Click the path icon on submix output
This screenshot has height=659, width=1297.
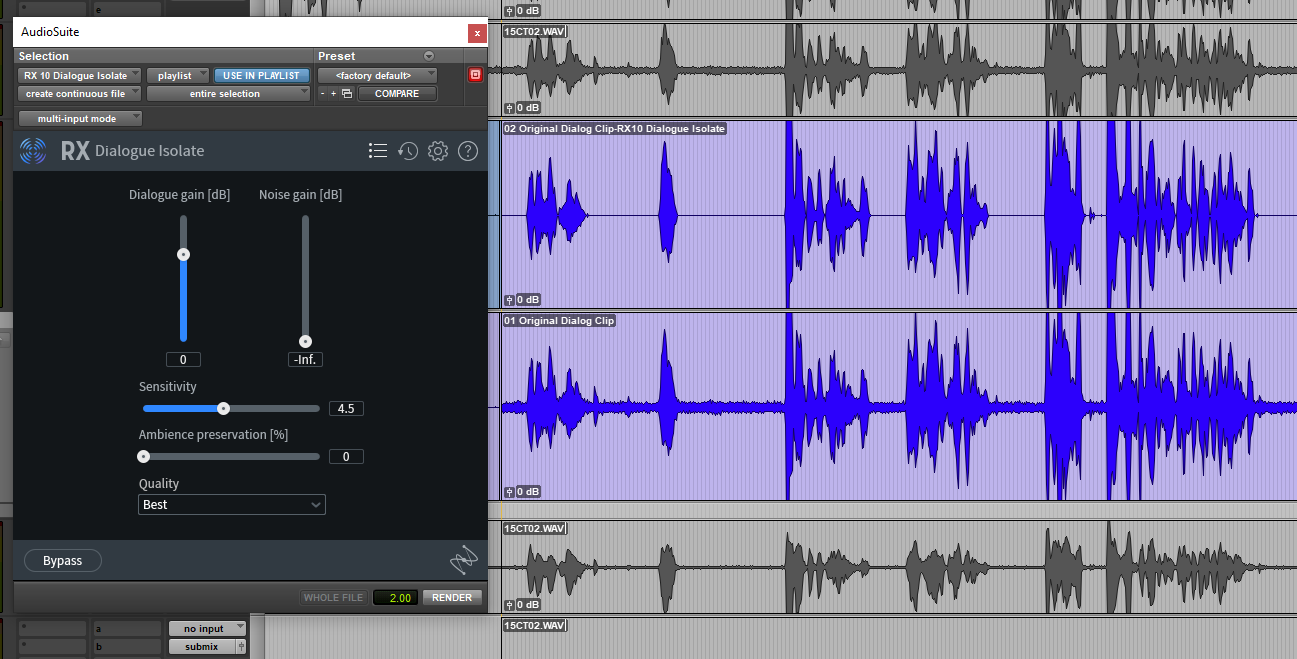coord(241,647)
